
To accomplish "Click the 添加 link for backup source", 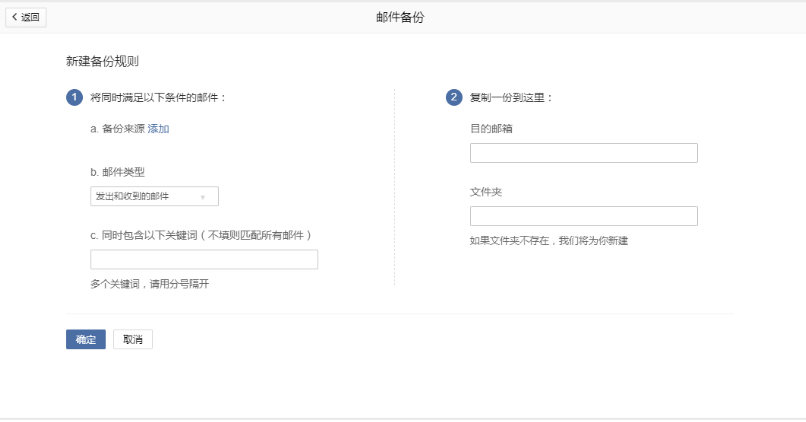I will [159, 129].
